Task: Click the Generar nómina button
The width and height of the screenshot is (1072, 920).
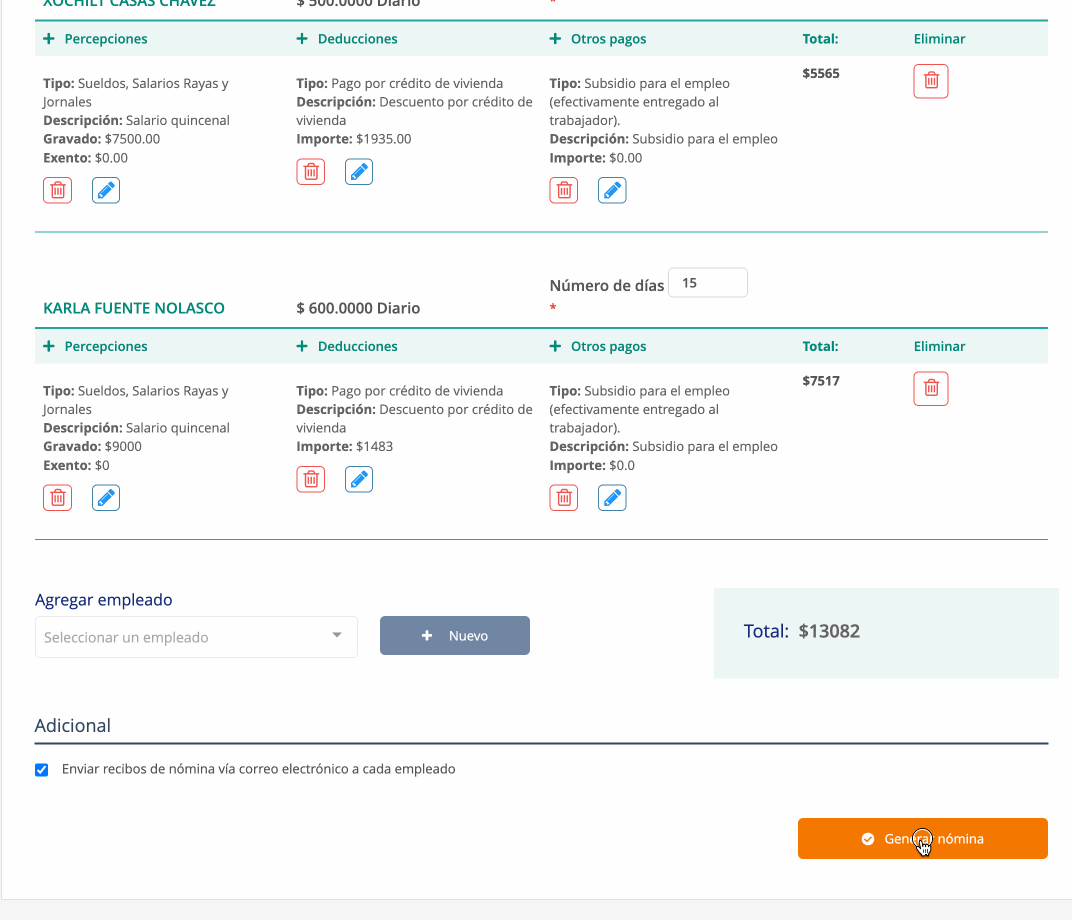Action: (922, 839)
